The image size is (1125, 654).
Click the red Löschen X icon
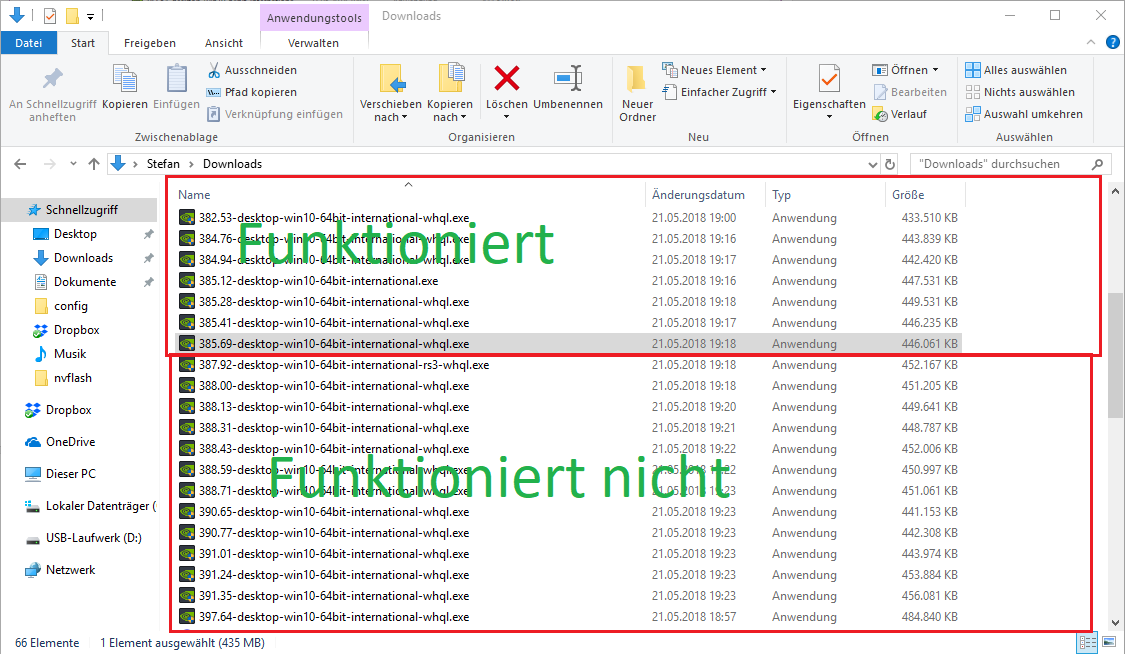pos(507,78)
